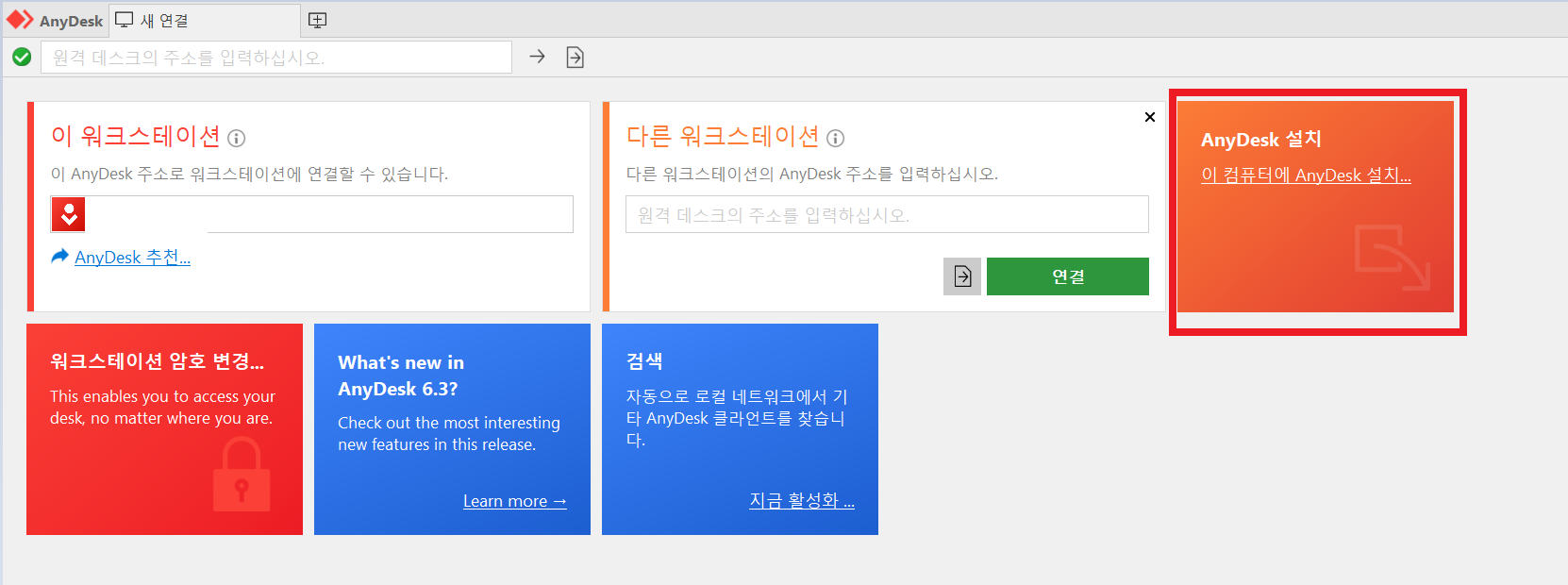
Task: Open file transfer icon in address bar
Action: (x=575, y=58)
